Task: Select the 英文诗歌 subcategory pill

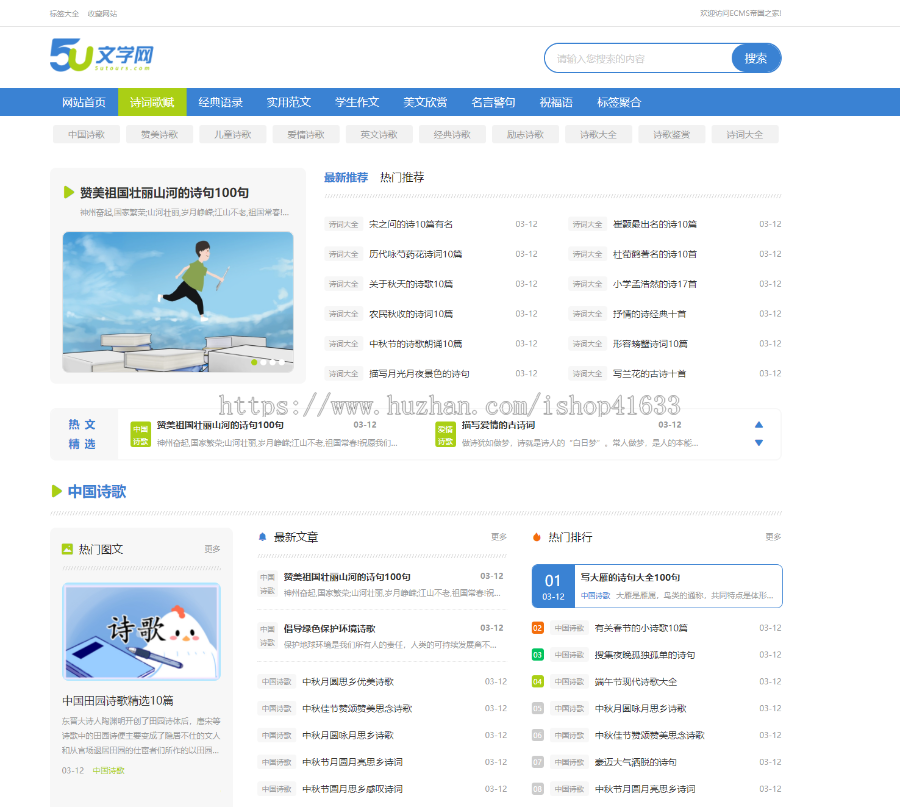Action: point(379,134)
